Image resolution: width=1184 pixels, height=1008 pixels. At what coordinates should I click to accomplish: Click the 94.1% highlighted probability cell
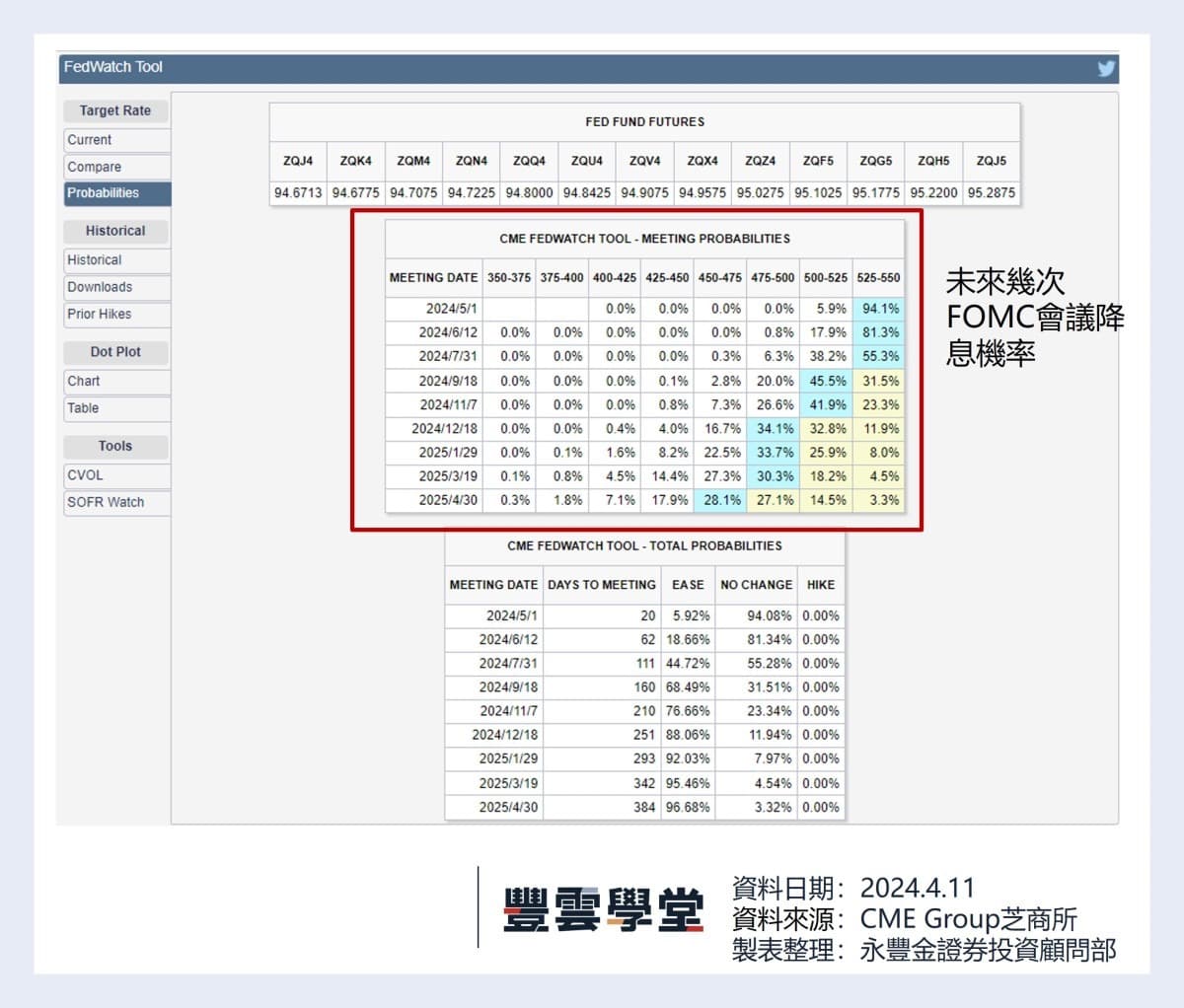[879, 309]
